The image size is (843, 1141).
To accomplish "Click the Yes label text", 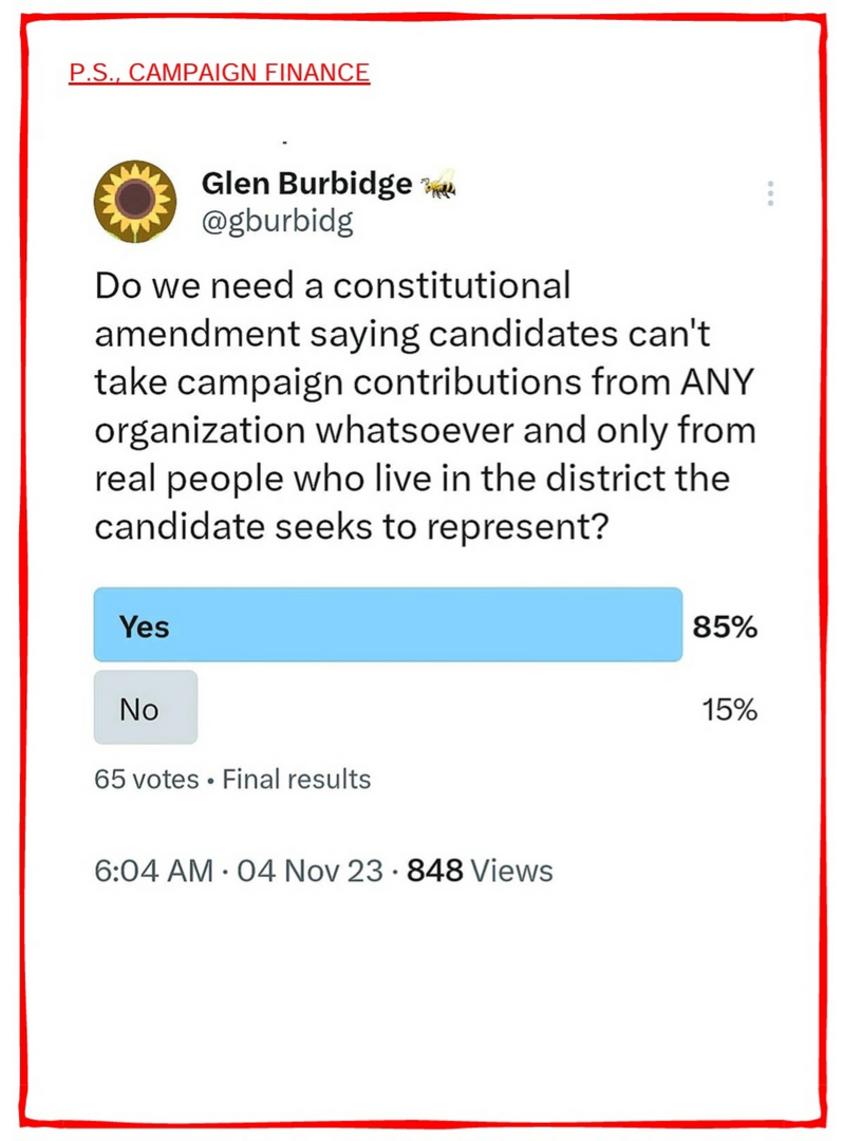I will click(144, 627).
